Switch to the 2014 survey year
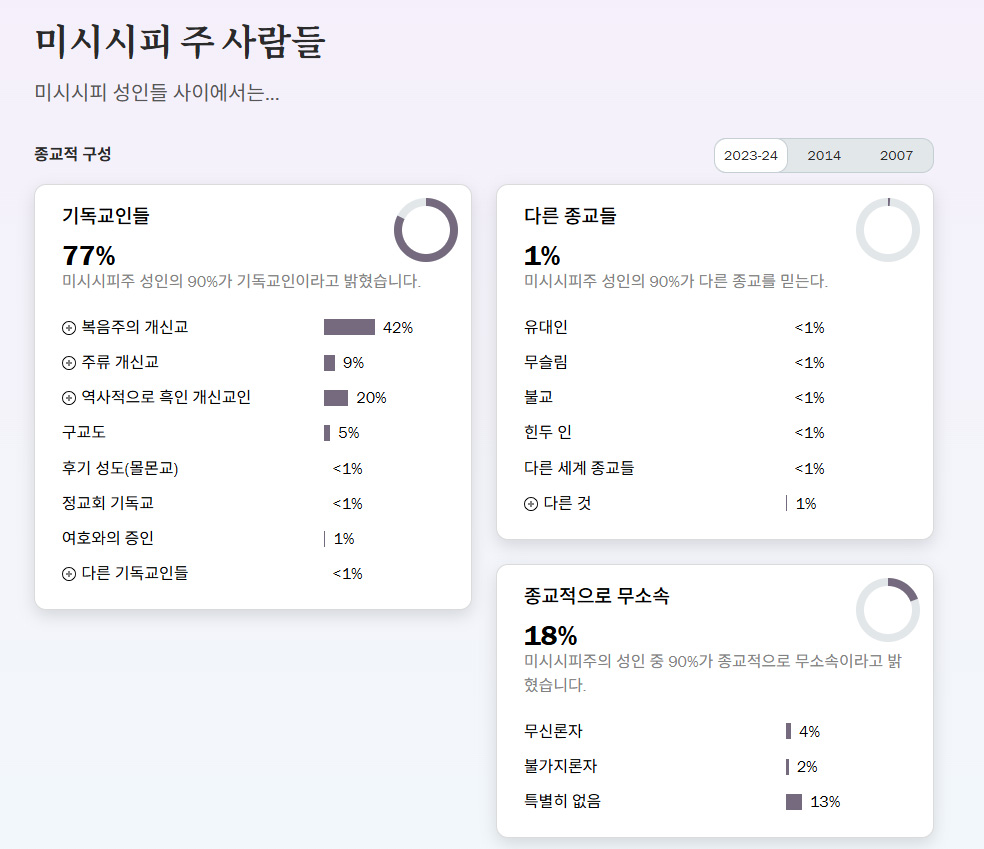The height and width of the screenshot is (849, 984). click(x=824, y=156)
